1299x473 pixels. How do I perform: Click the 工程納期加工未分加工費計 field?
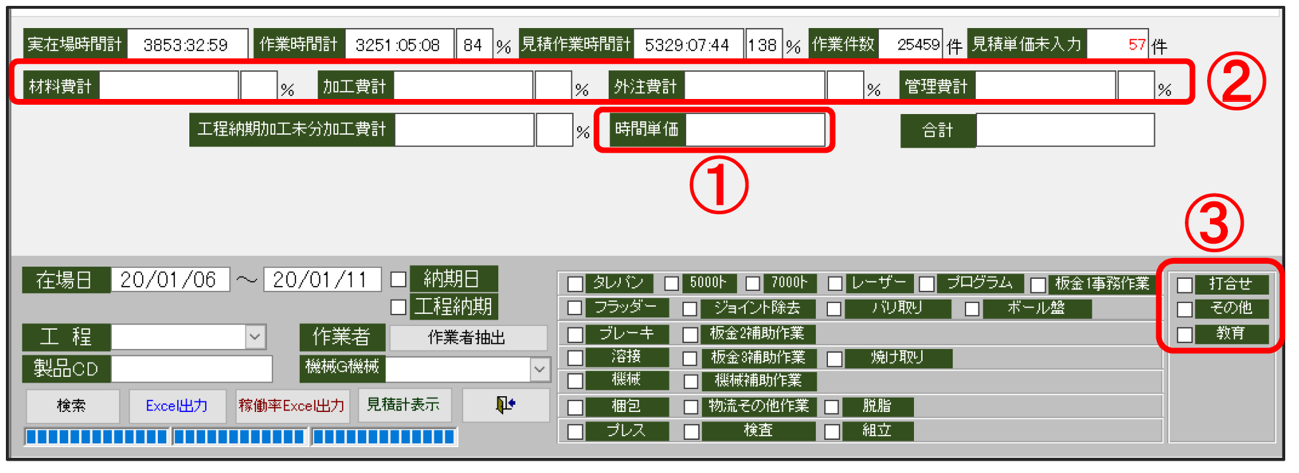pos(464,130)
